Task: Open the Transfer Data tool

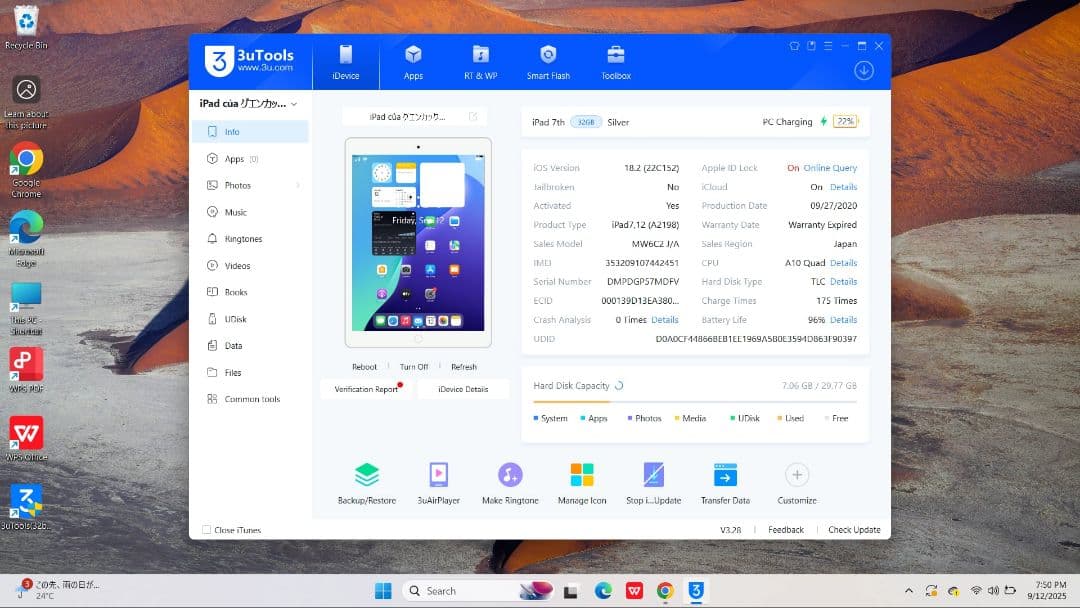Action: (724, 481)
